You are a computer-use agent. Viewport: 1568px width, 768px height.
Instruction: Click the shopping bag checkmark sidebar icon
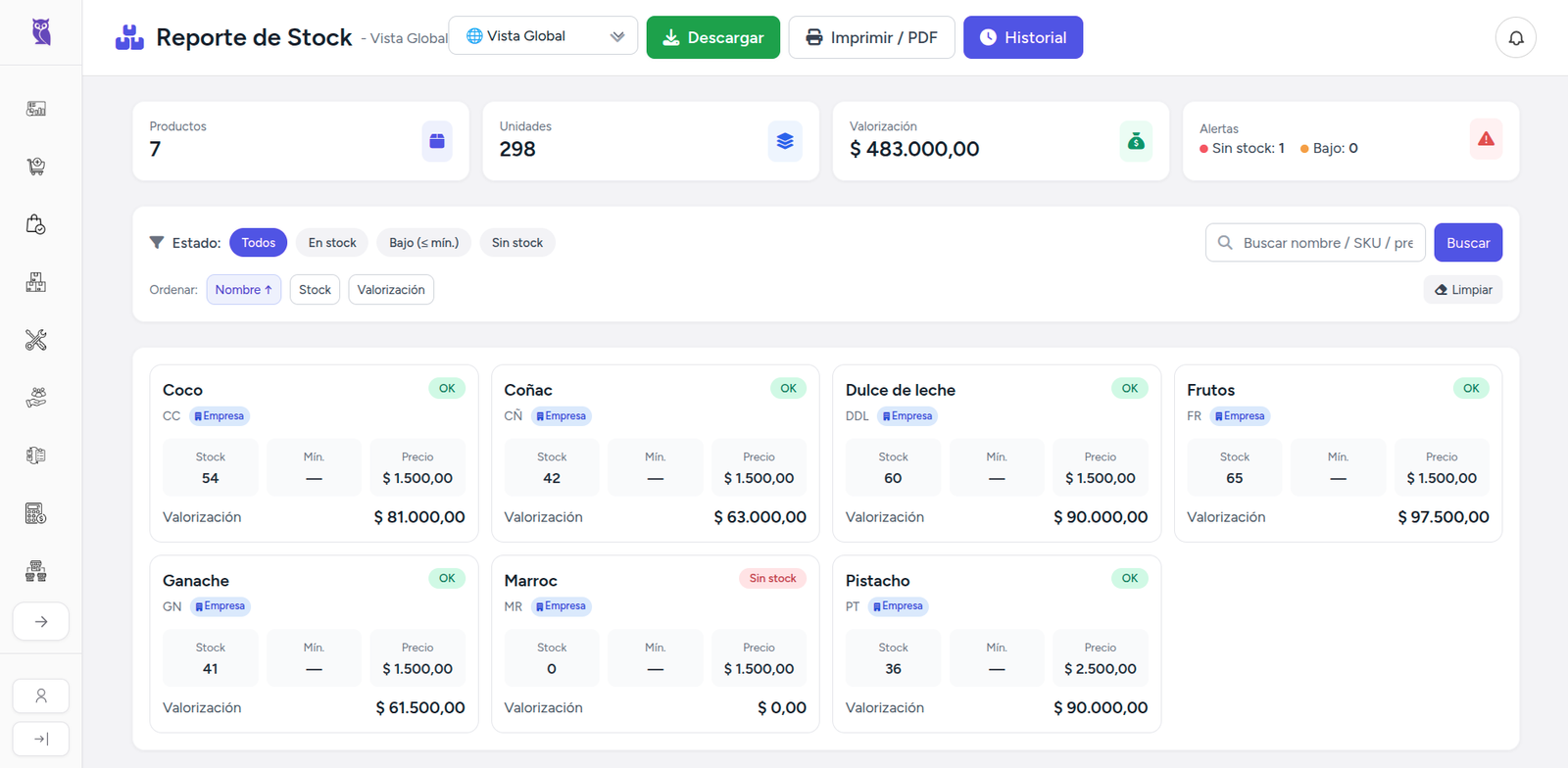[36, 224]
